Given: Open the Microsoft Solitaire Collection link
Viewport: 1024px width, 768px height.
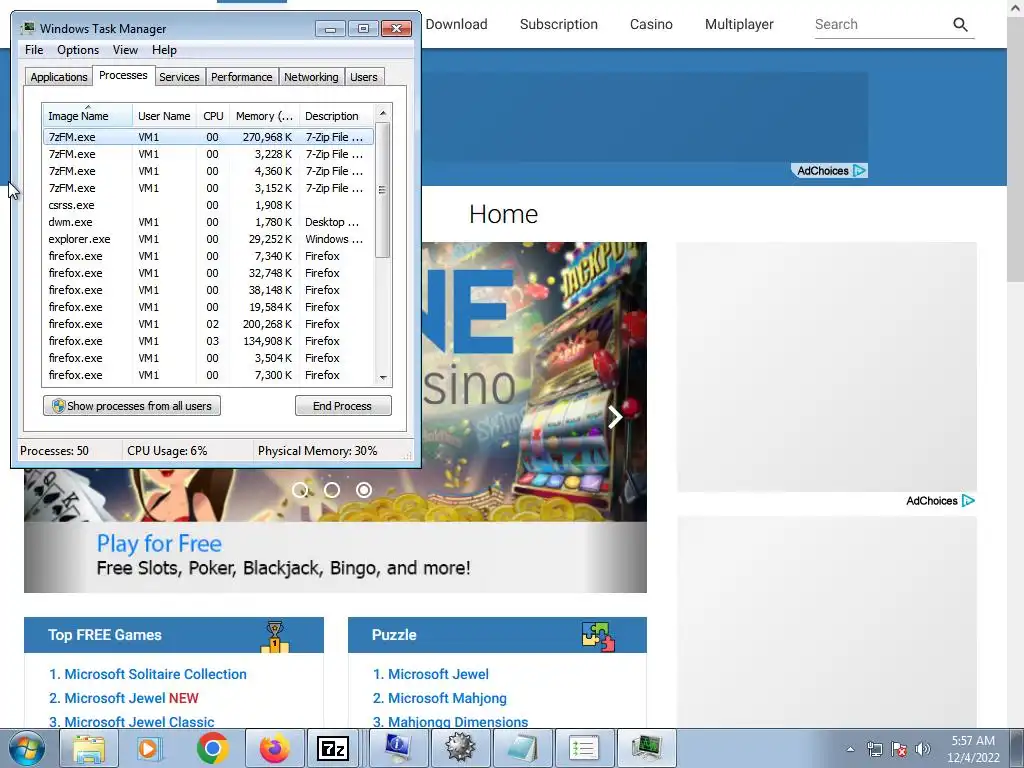Looking at the screenshot, I should [155, 674].
